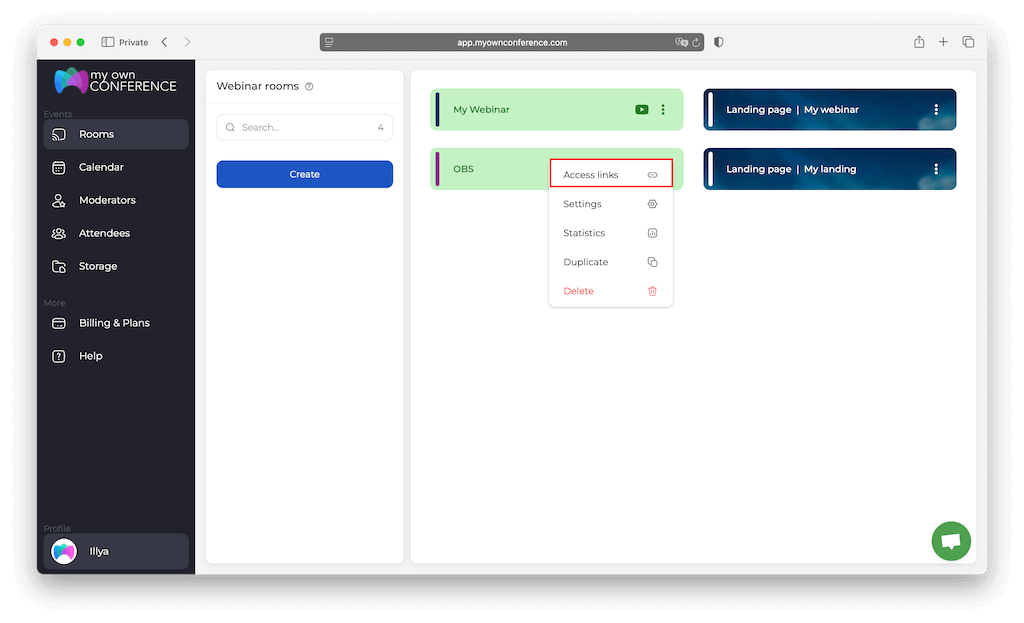Viewport: 1024px width, 623px height.
Task: Click the page settings icon in the address bar
Action: coord(329,42)
